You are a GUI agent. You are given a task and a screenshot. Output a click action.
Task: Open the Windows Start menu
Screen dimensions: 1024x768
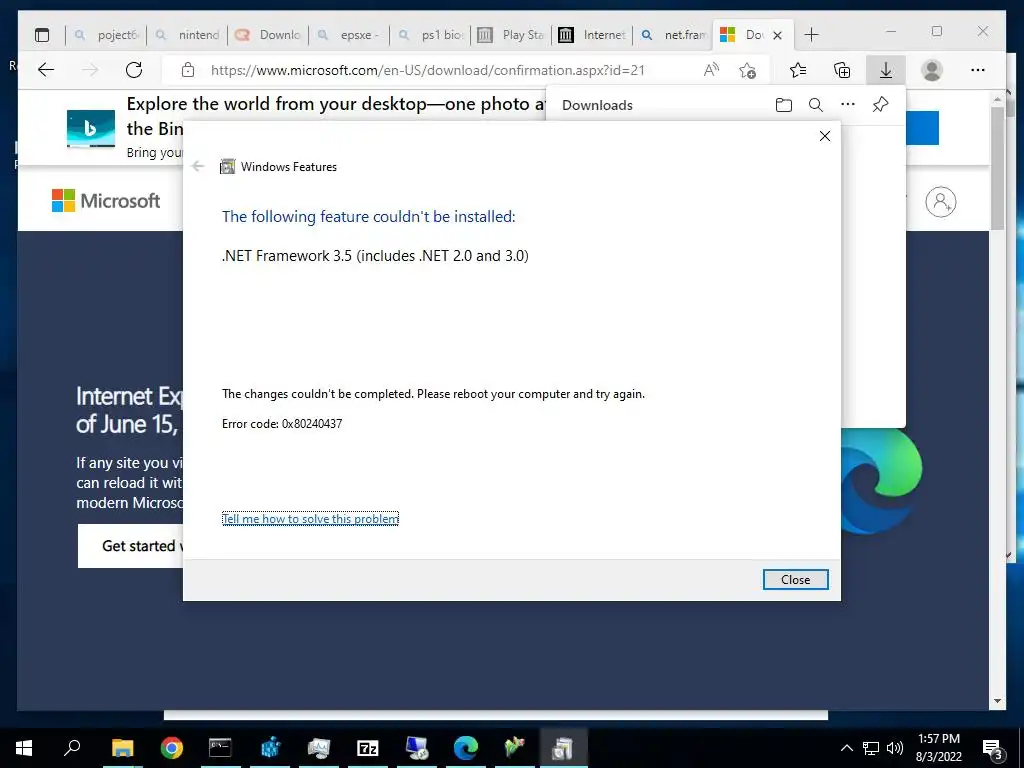click(24, 748)
